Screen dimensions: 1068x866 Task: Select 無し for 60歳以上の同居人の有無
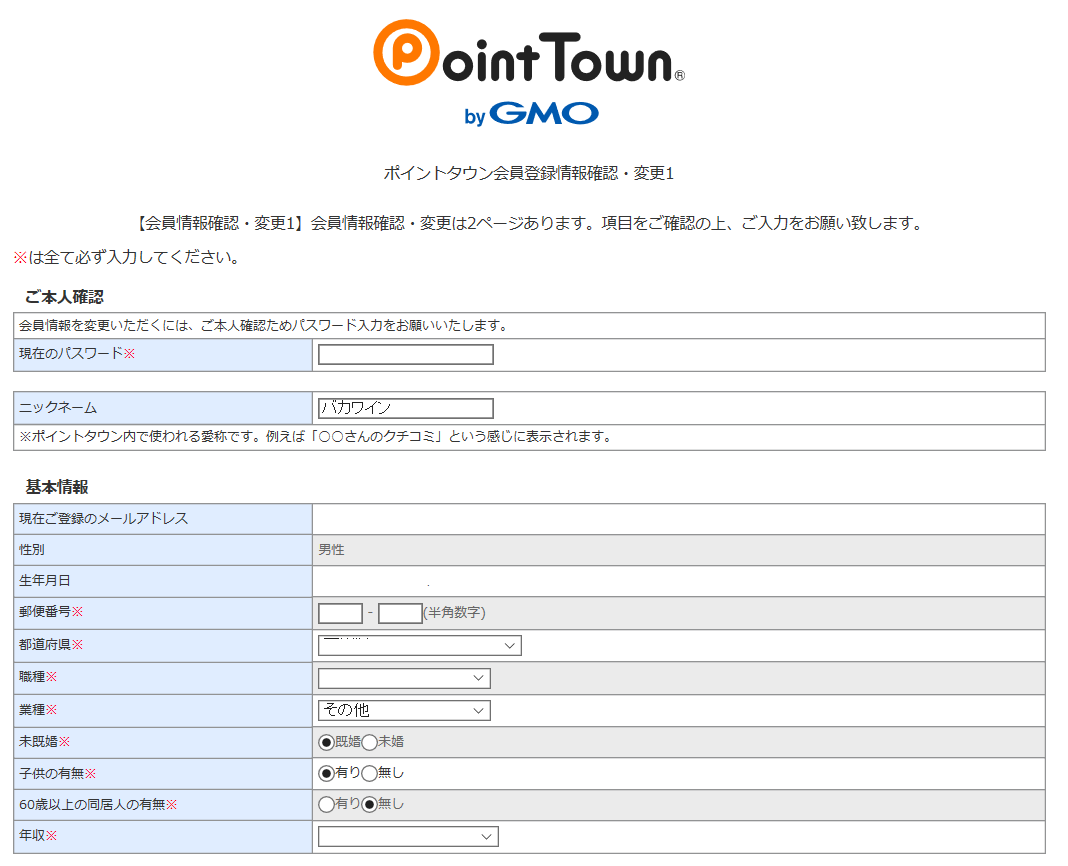click(369, 805)
